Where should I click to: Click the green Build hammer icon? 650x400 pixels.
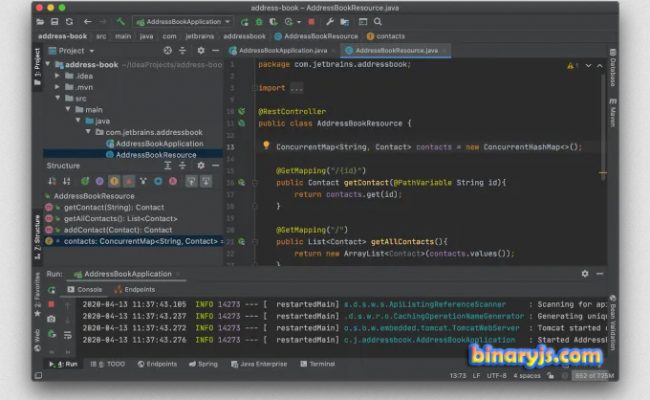coord(120,22)
